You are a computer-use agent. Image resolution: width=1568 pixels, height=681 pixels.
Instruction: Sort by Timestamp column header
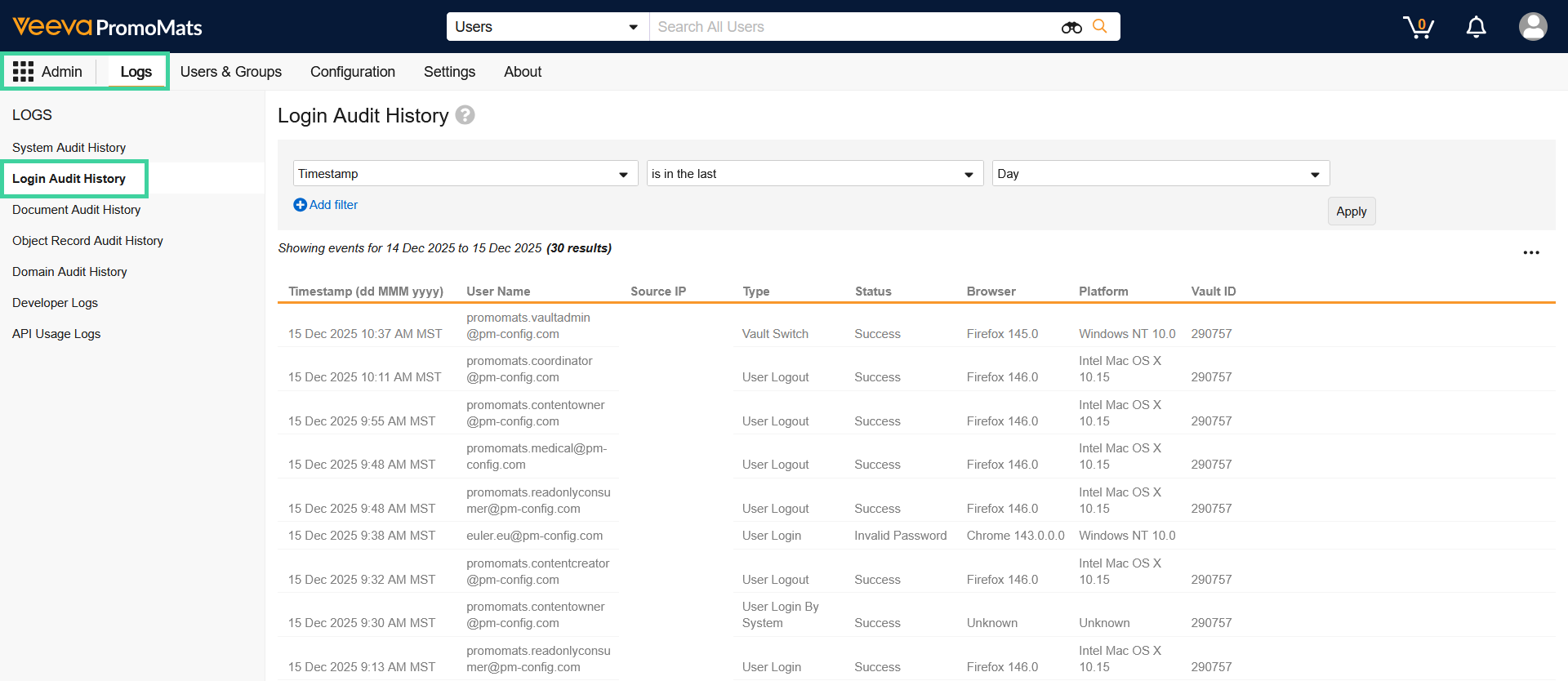tap(365, 292)
